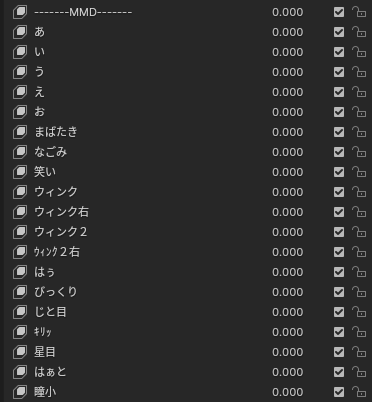Image resolution: width=372 pixels, height=402 pixels.
Task: Click lock icon on the MMD separator row
Action: click(x=359, y=12)
